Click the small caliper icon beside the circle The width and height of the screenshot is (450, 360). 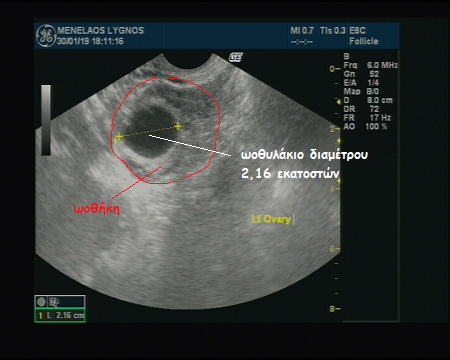pos(54,302)
